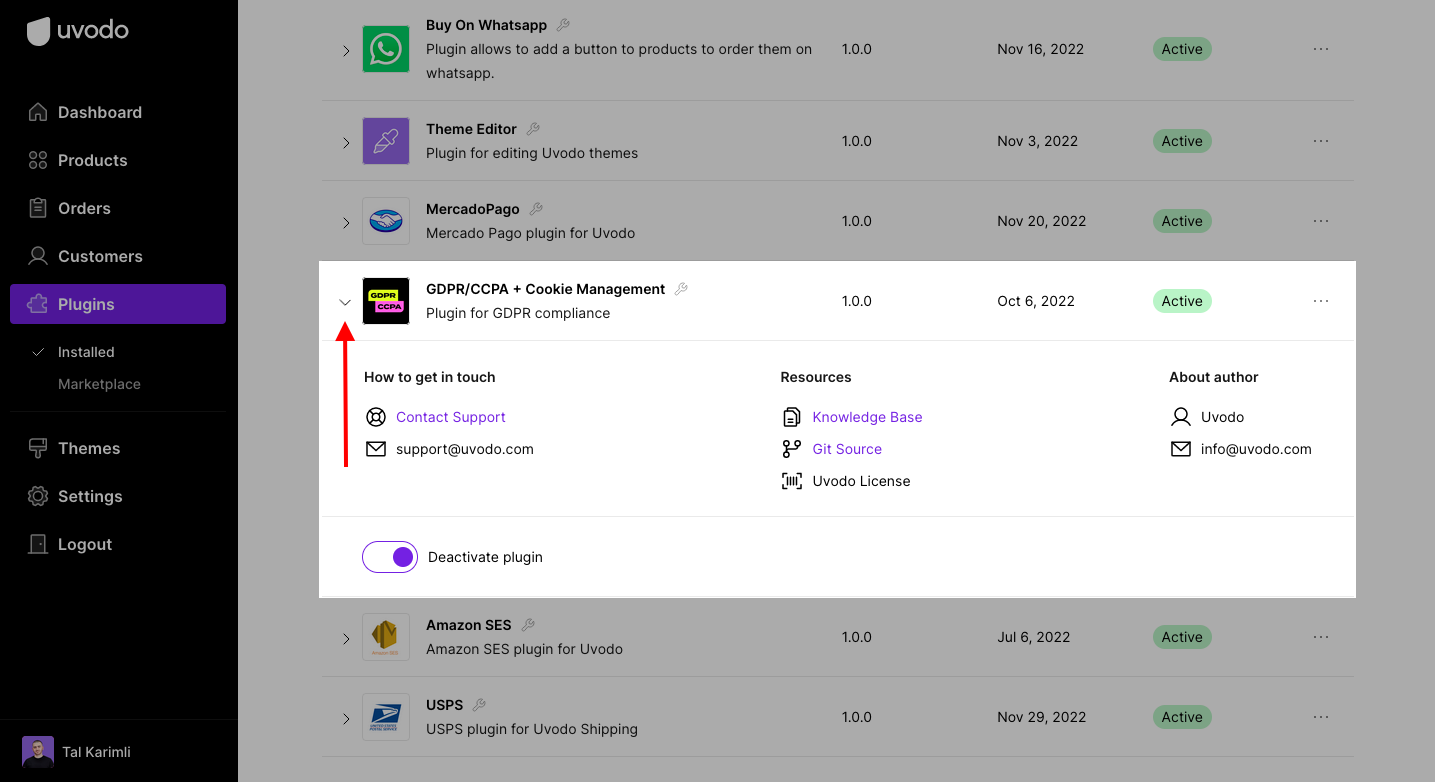Click wrench icon next to USPS

tap(479, 705)
